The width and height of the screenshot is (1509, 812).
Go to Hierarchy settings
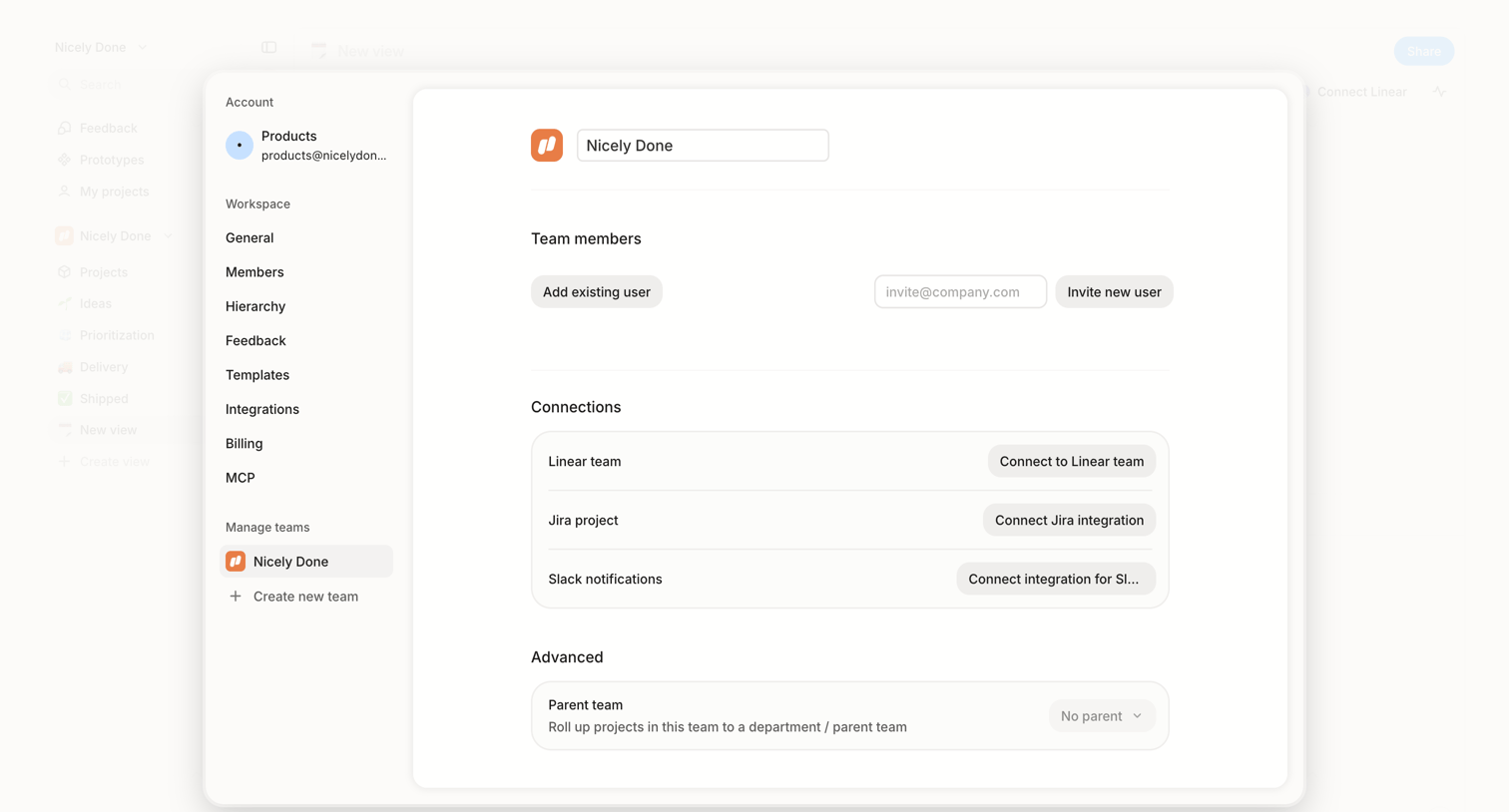tap(255, 306)
